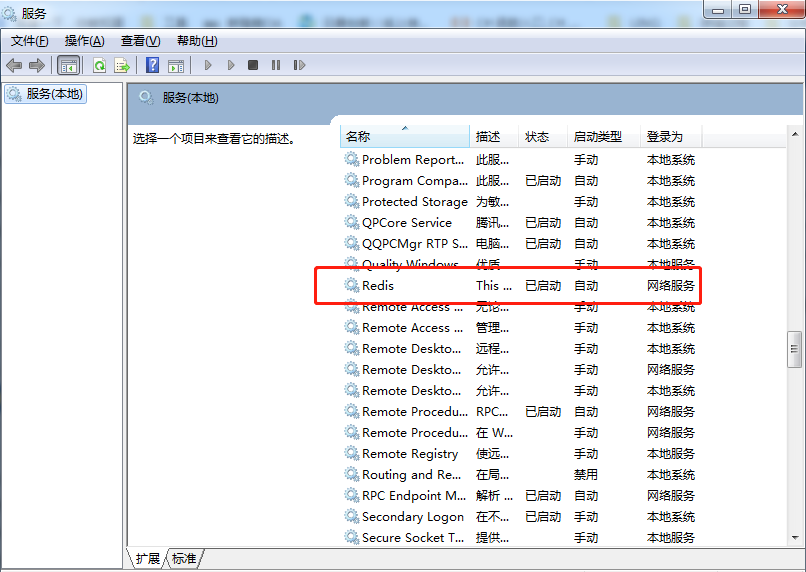The width and height of the screenshot is (806, 572).
Task: Click the 服务 window title bar icon
Action: pos(9,13)
